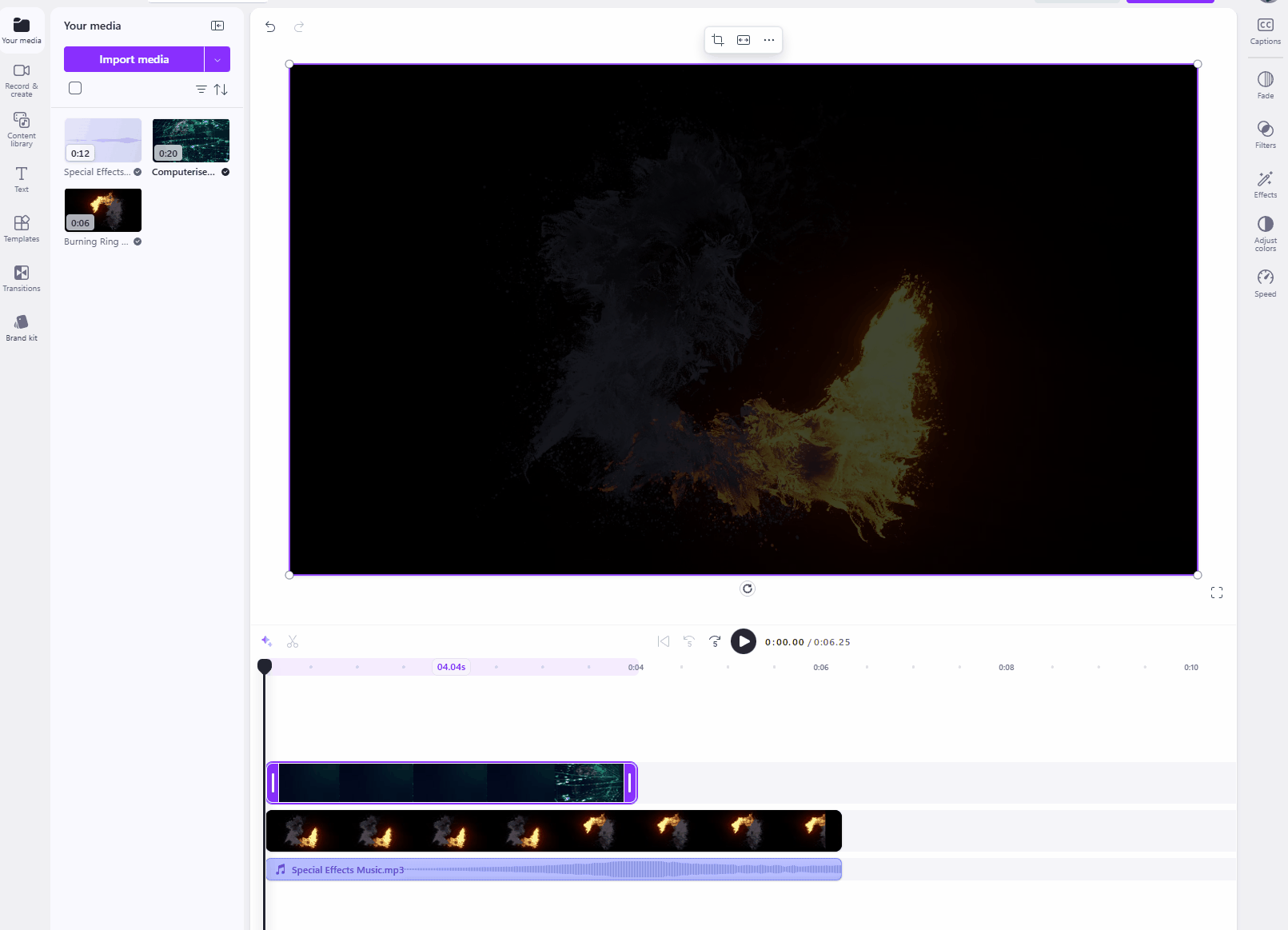
Task: Collapse the Your media panel
Action: pyautogui.click(x=217, y=26)
